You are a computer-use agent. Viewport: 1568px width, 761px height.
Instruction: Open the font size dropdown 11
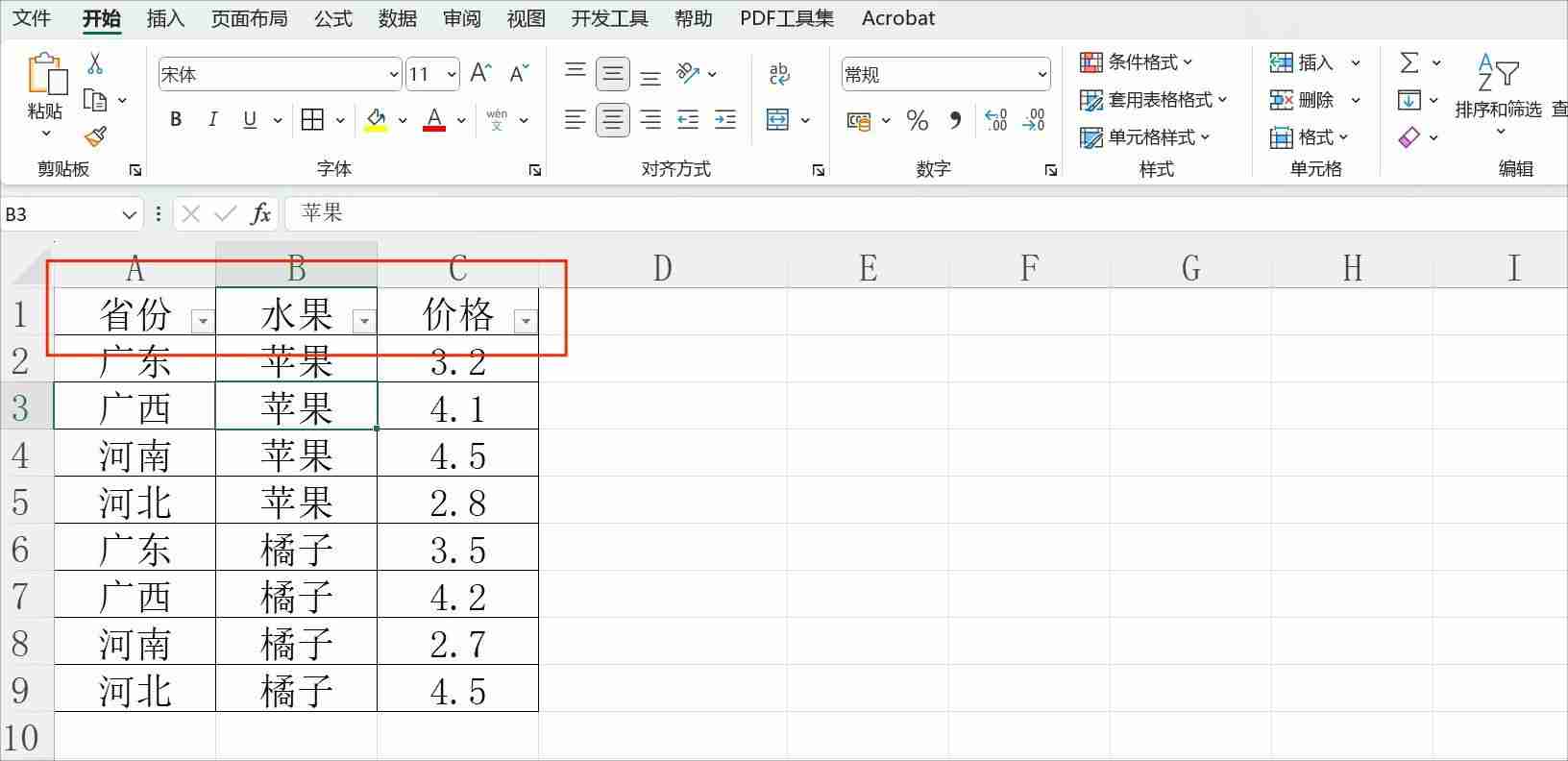[x=452, y=74]
